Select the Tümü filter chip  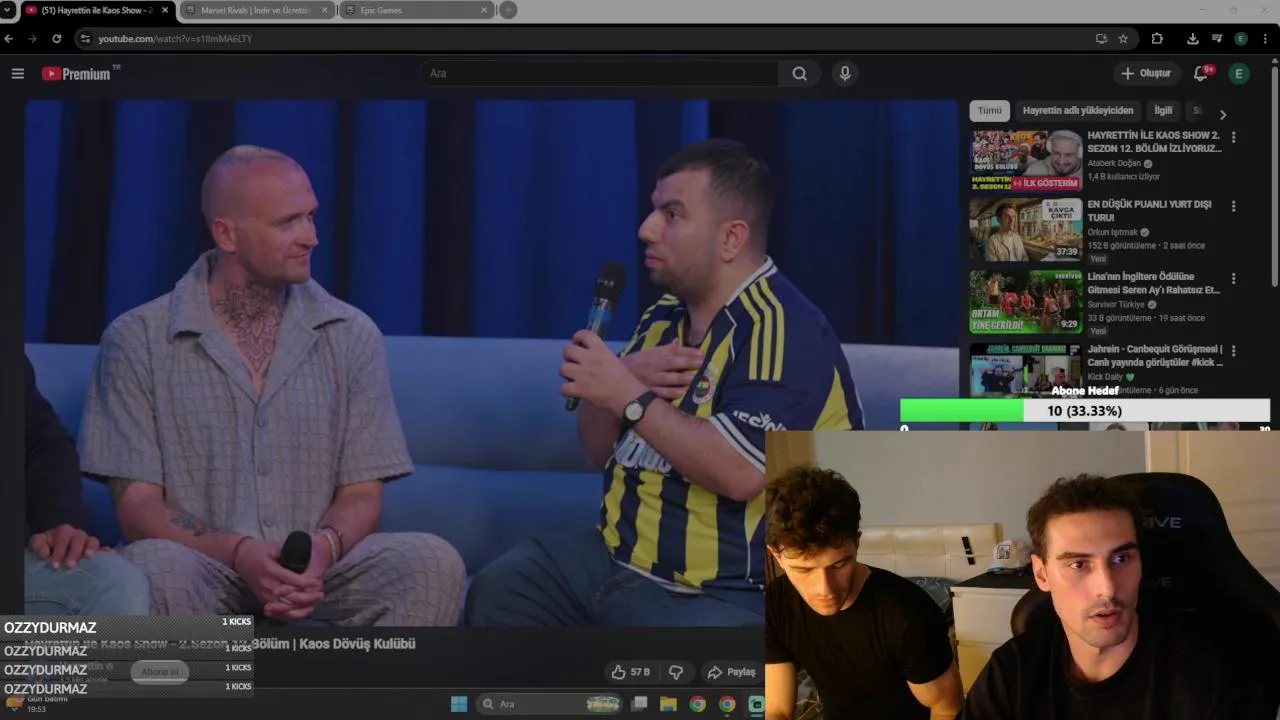(989, 111)
